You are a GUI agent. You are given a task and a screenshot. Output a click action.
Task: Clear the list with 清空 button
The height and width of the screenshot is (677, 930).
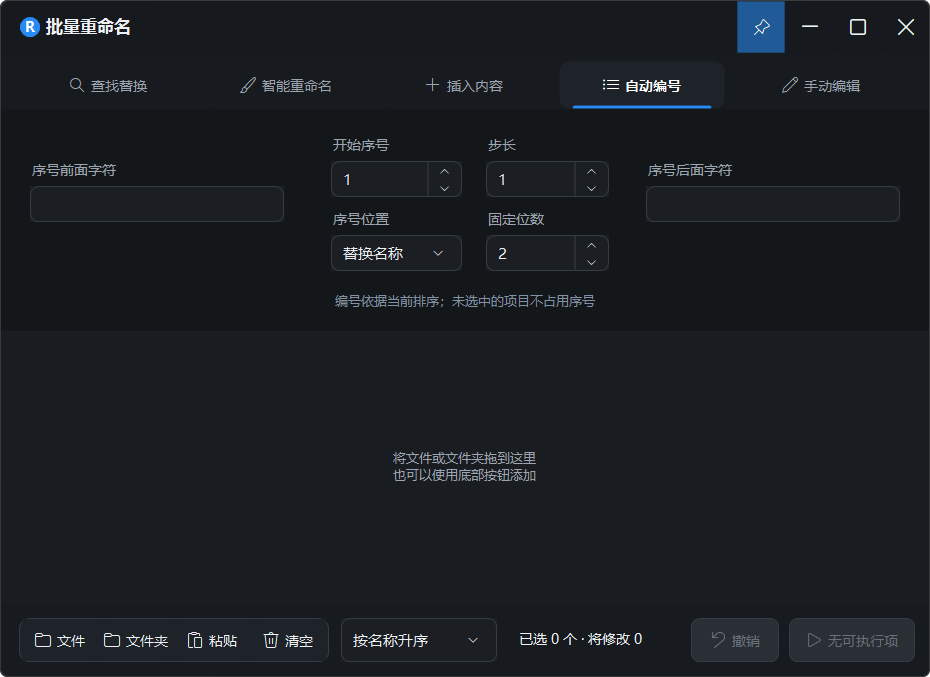coord(288,641)
